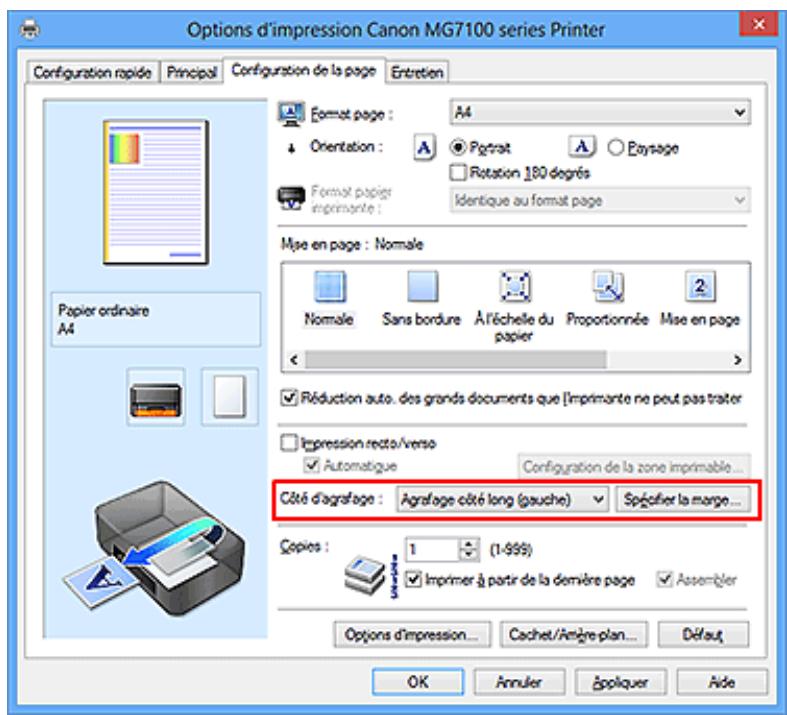Select the Proportionnée layout icon
The image size is (787, 715).
click(x=608, y=287)
